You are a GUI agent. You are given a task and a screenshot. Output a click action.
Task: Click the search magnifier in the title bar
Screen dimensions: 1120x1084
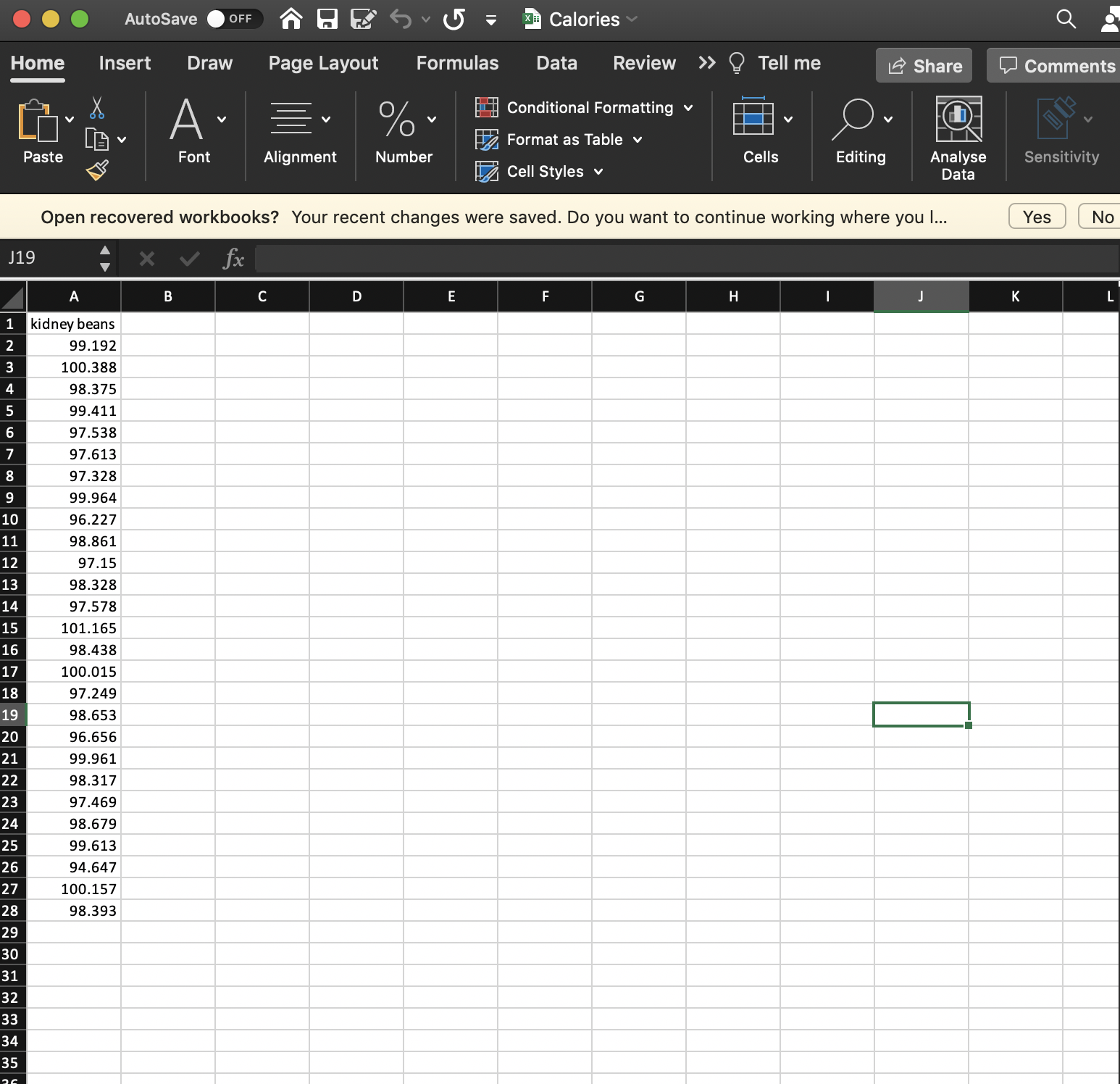click(x=1065, y=20)
